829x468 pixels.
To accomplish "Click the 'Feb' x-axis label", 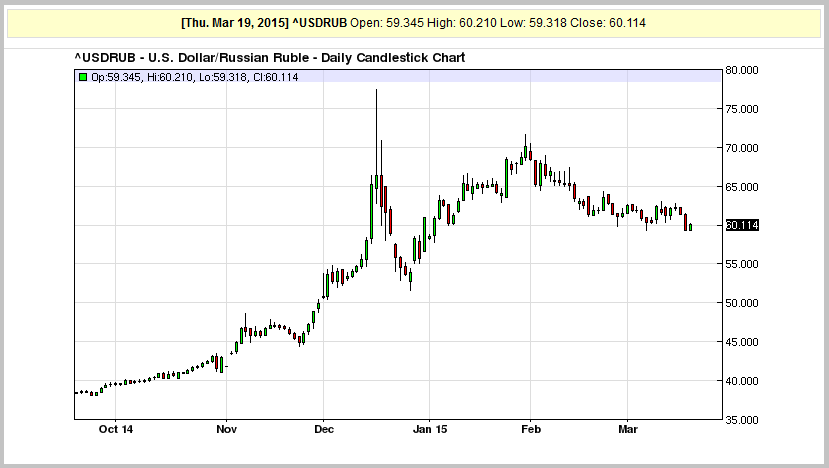I will click(531, 429).
